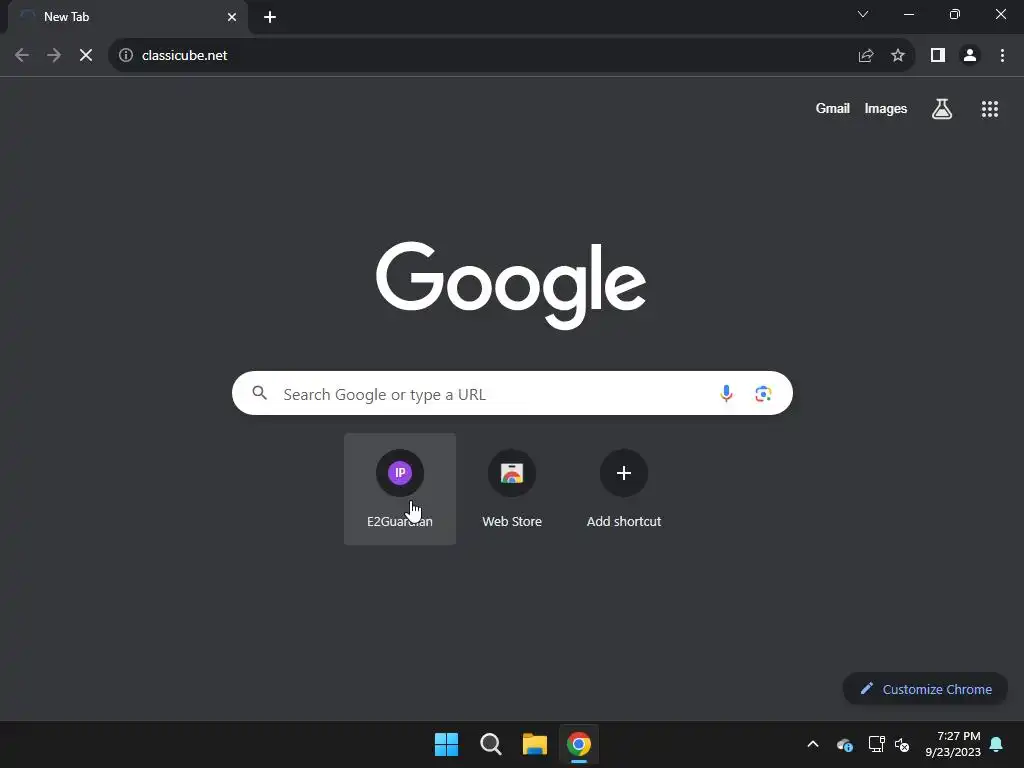This screenshot has height=768, width=1024.
Task: Stop loading the page
Action: 86,56
